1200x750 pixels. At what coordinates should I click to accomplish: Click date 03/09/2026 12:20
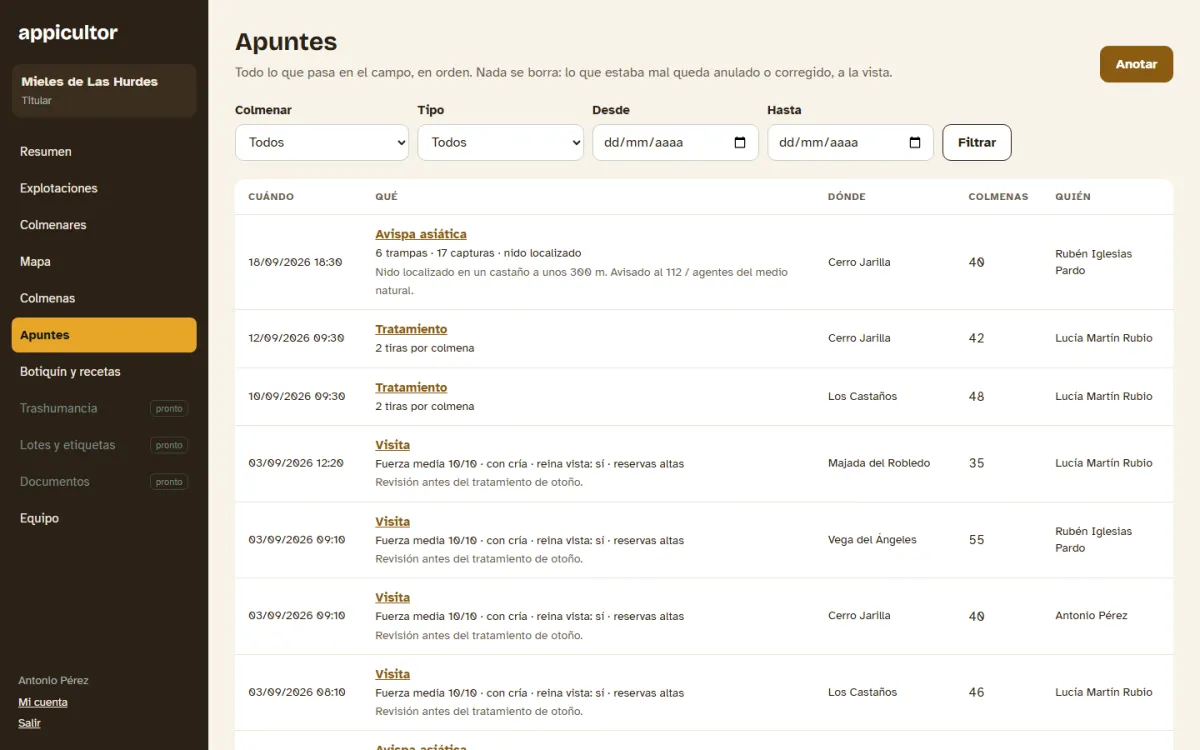point(296,463)
